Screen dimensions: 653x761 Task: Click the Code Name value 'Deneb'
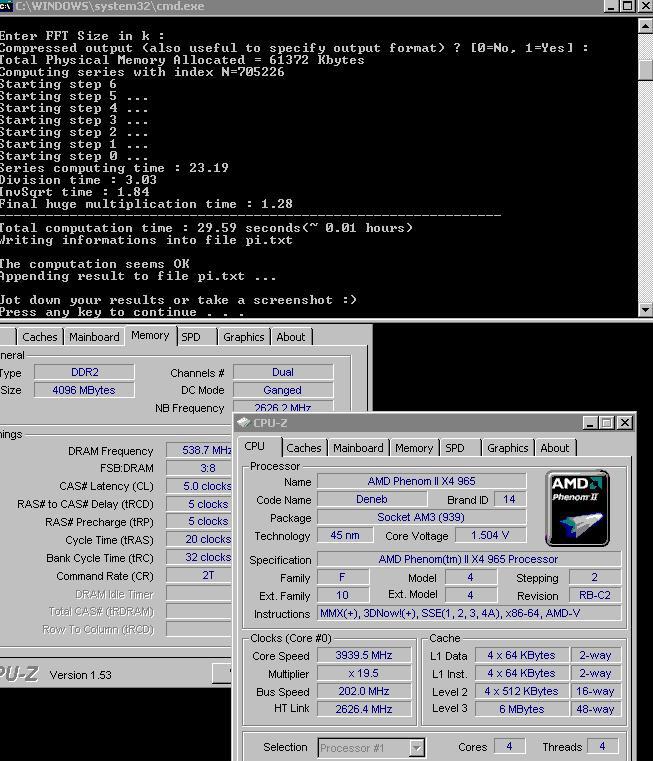[x=372, y=499]
